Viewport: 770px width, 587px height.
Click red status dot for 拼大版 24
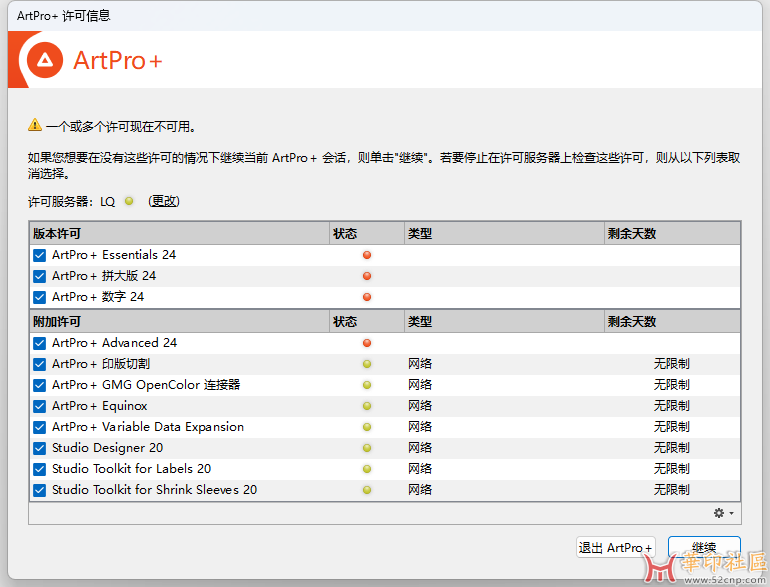click(367, 276)
